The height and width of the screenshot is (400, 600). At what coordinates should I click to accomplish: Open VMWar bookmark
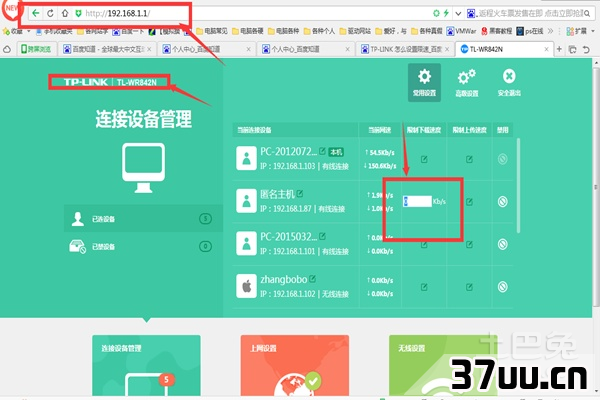pos(461,31)
